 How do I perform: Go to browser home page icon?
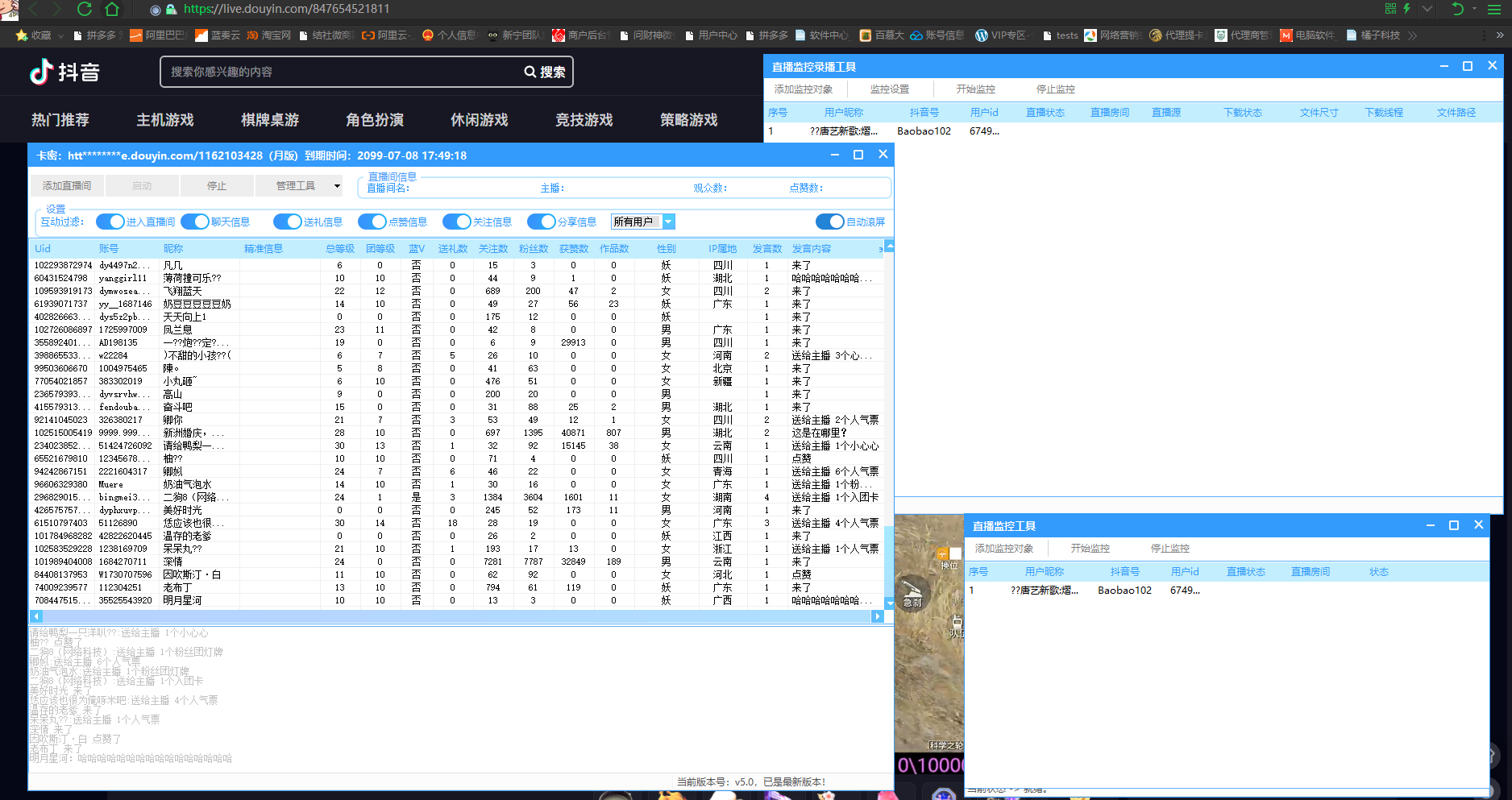coord(112,9)
